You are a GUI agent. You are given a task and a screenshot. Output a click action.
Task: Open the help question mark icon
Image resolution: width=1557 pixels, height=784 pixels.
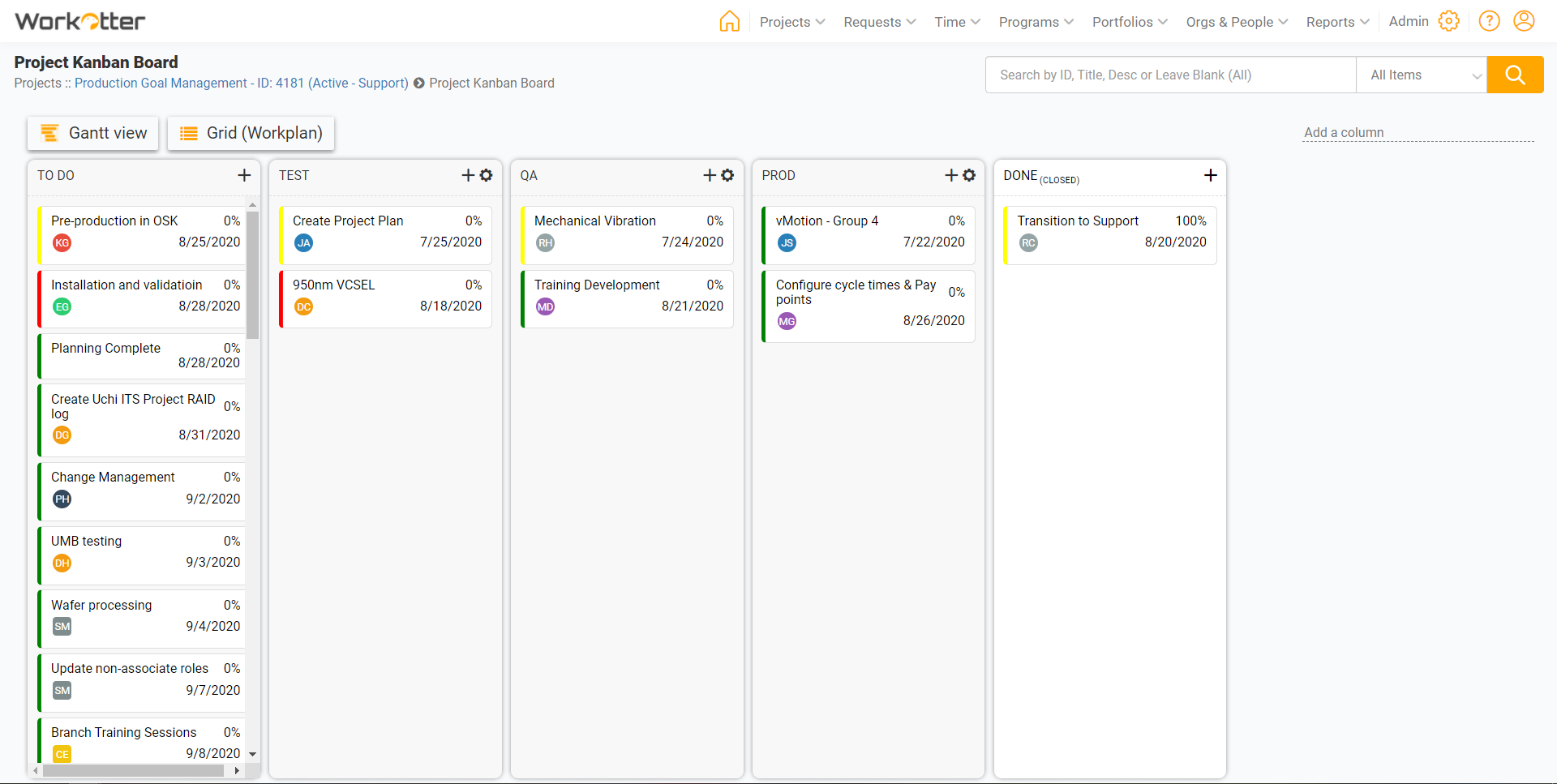pyautogui.click(x=1489, y=21)
